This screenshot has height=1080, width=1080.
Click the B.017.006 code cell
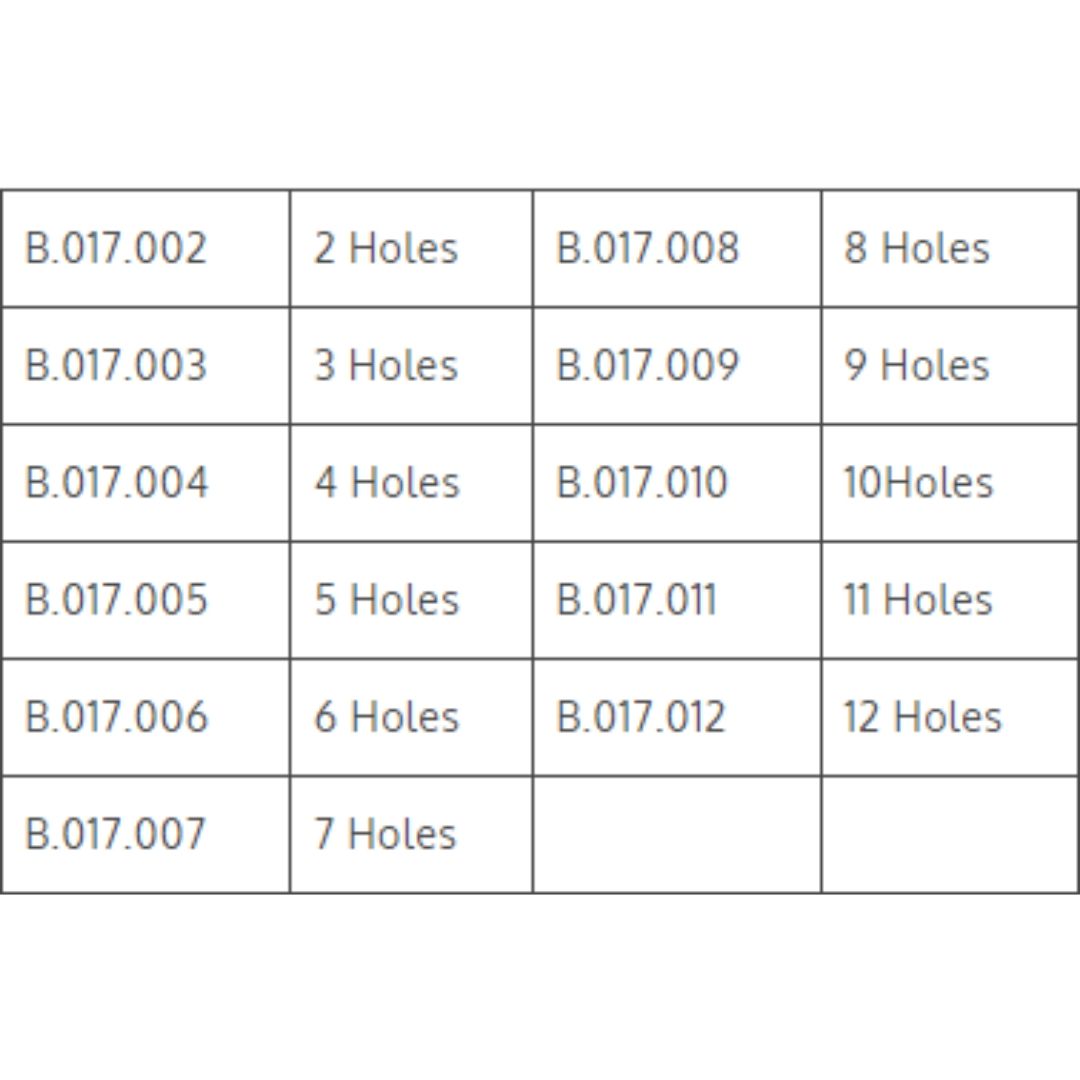(116, 716)
